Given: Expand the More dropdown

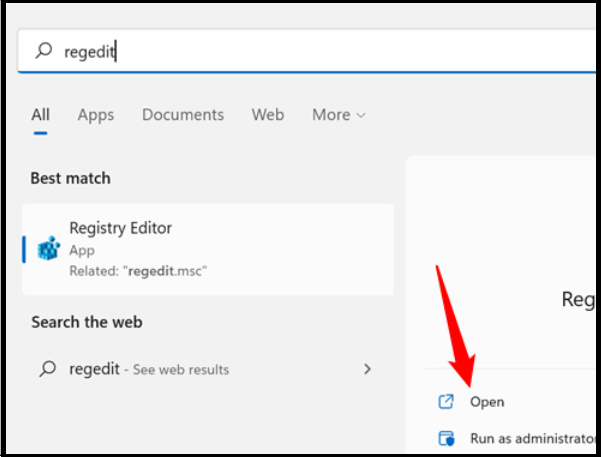Looking at the screenshot, I should (x=339, y=115).
